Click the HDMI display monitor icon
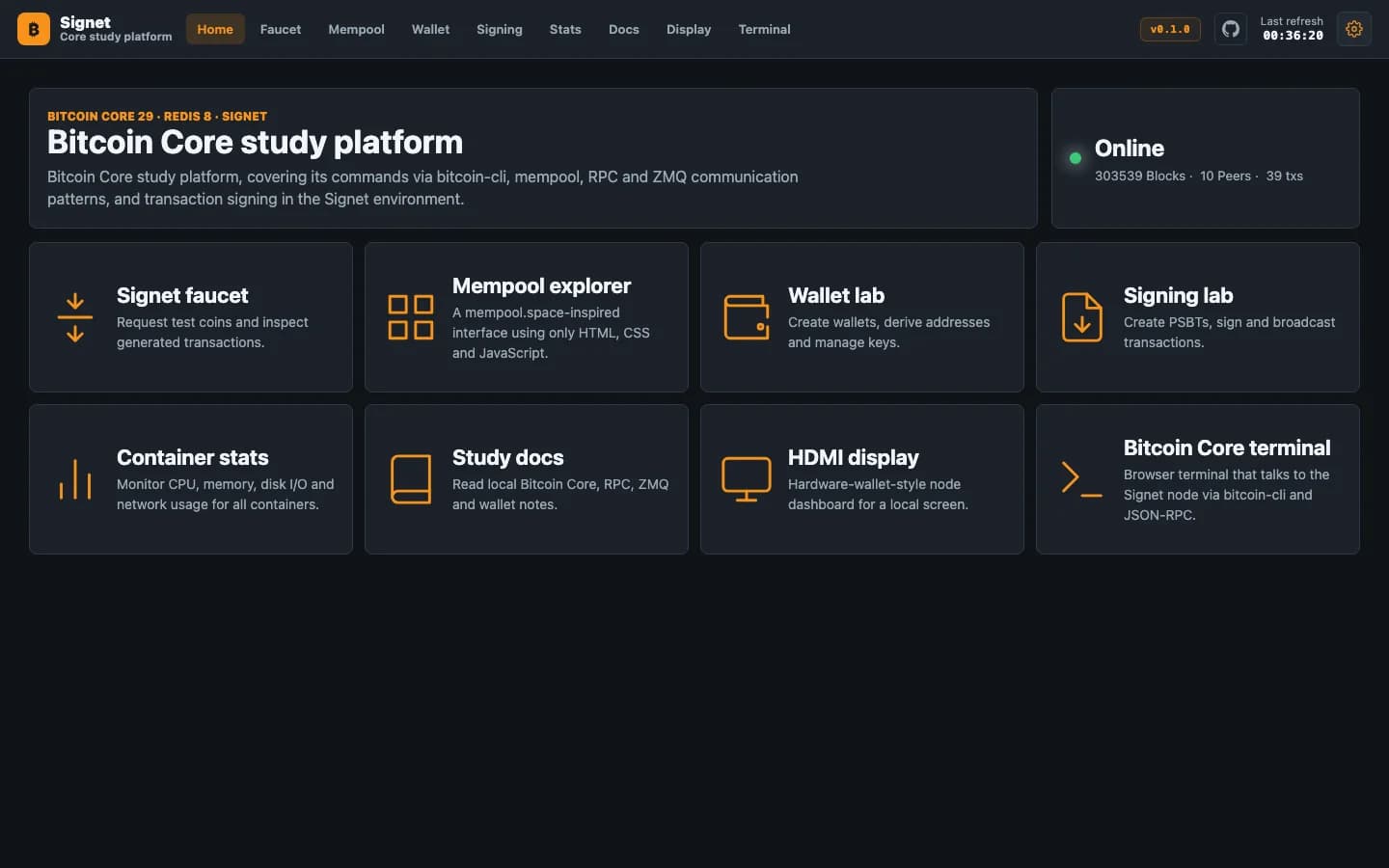Viewport: 1389px width, 868px height. 747,479
